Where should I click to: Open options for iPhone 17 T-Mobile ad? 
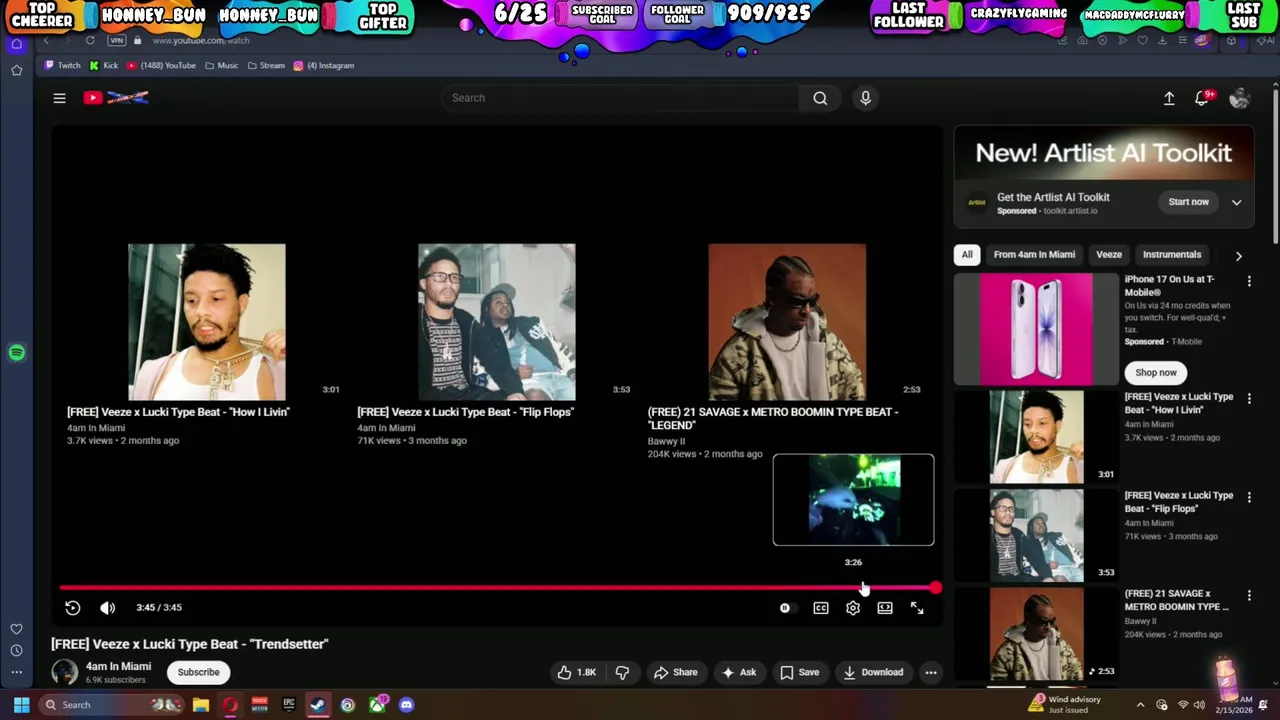click(1249, 281)
